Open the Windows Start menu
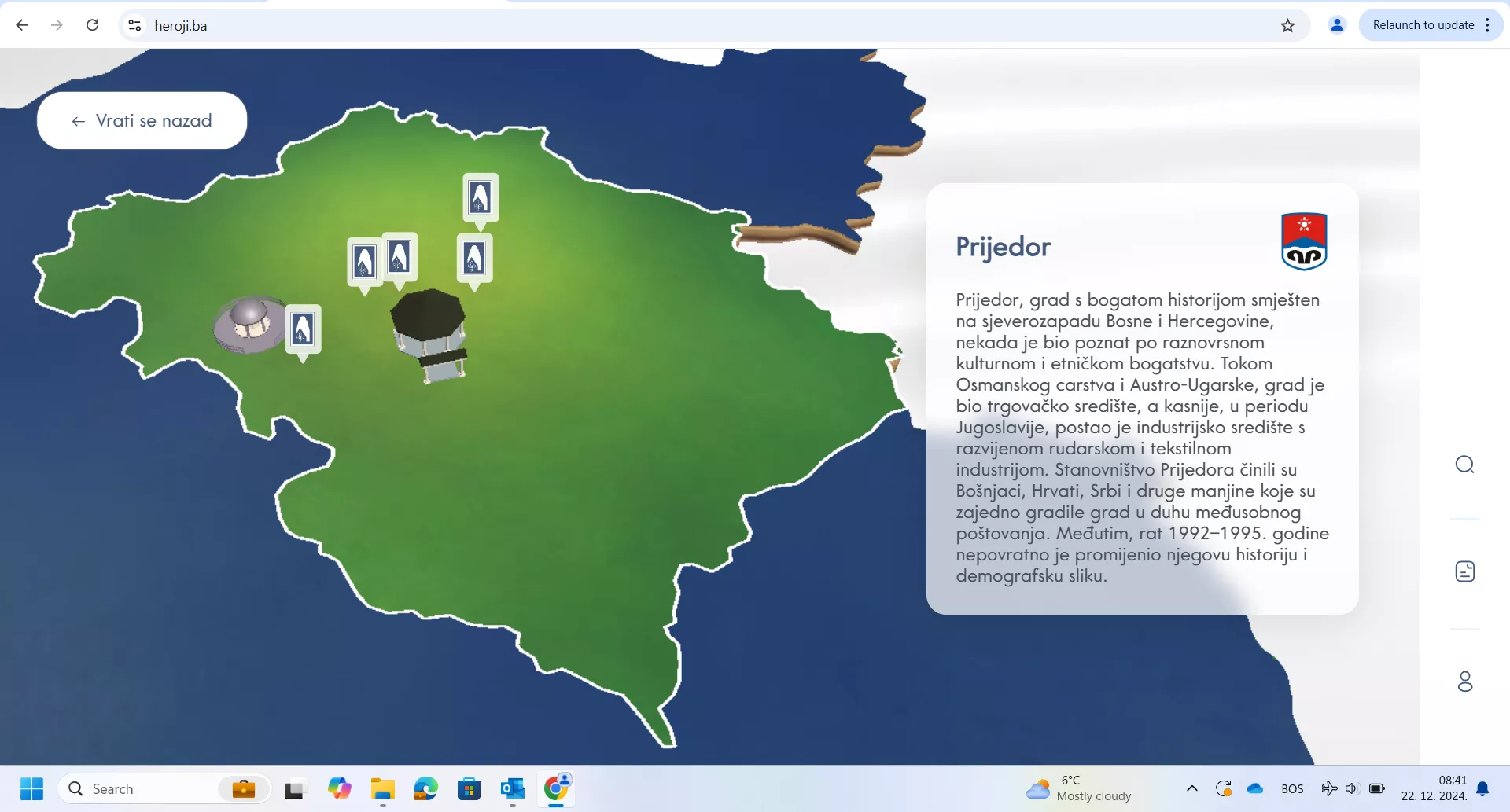 coord(31,788)
